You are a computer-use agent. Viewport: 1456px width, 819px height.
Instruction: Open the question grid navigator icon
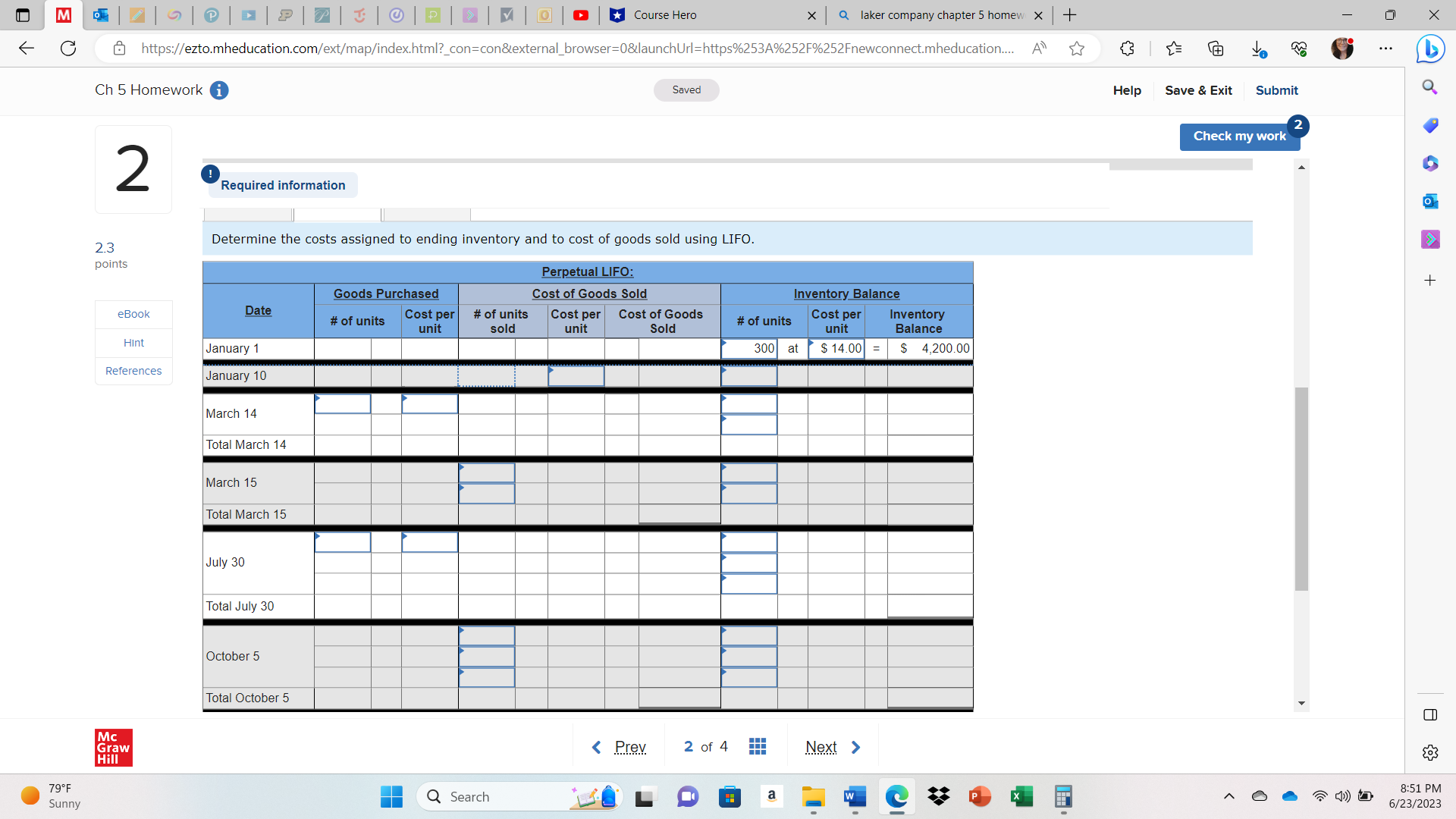click(757, 747)
